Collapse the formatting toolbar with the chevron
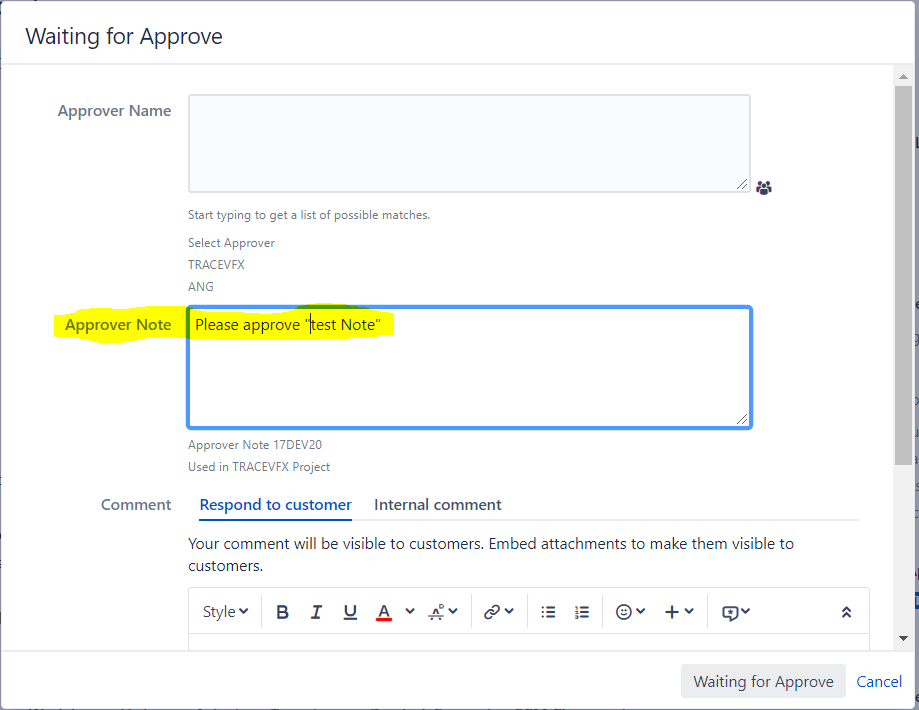Image resolution: width=919 pixels, height=710 pixels. point(845,609)
